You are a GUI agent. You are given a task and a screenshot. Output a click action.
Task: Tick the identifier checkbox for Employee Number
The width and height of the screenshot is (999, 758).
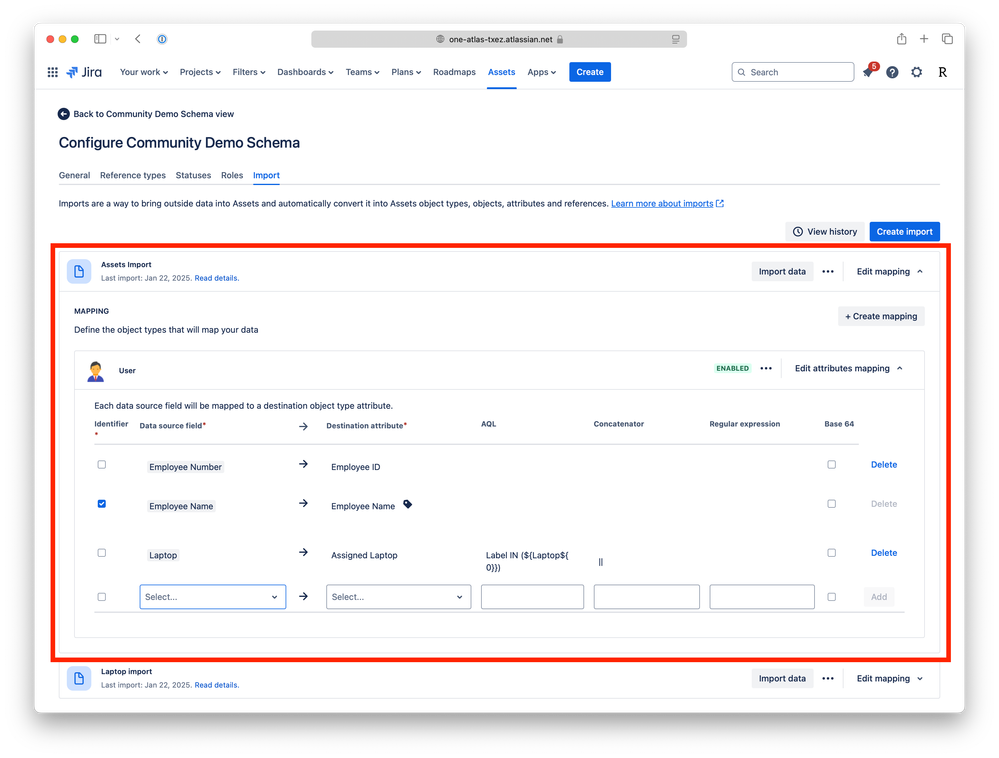101,464
